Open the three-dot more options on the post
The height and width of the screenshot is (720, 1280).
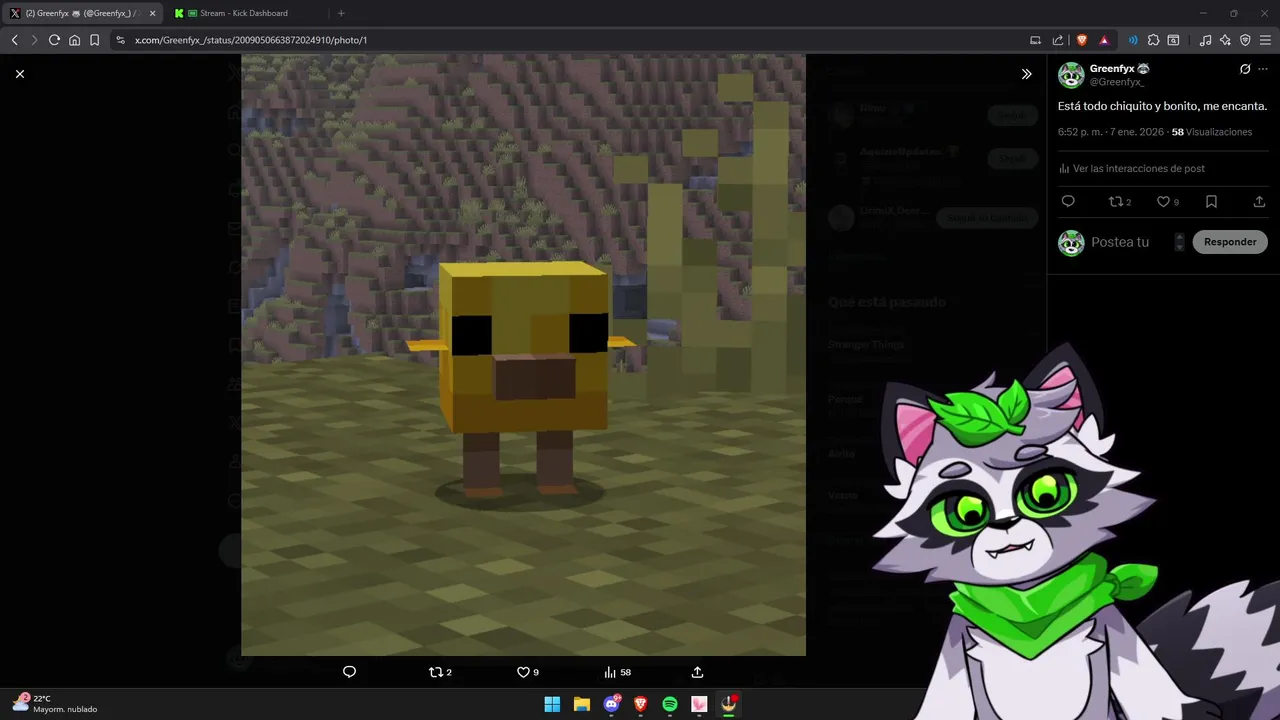coord(1263,69)
